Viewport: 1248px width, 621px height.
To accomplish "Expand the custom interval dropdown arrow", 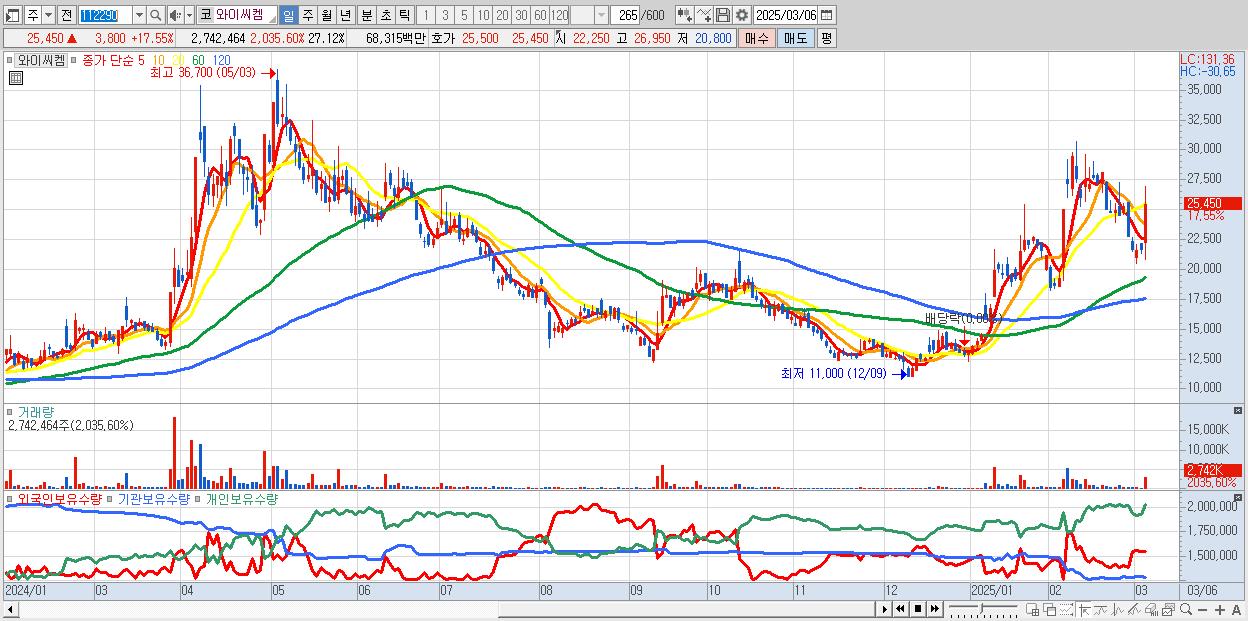I will (601, 15).
